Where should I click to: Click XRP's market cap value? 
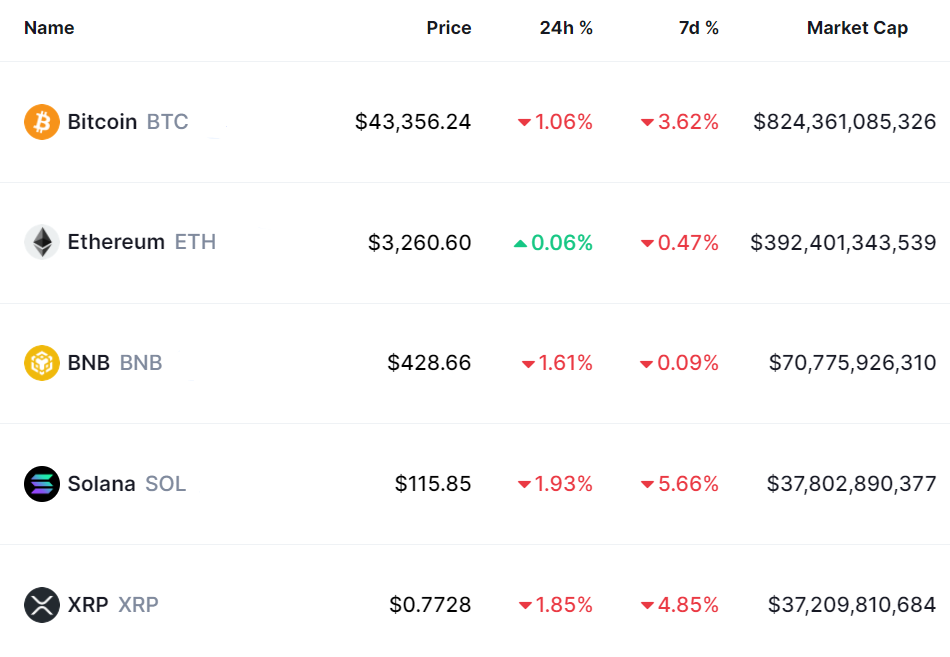click(852, 605)
